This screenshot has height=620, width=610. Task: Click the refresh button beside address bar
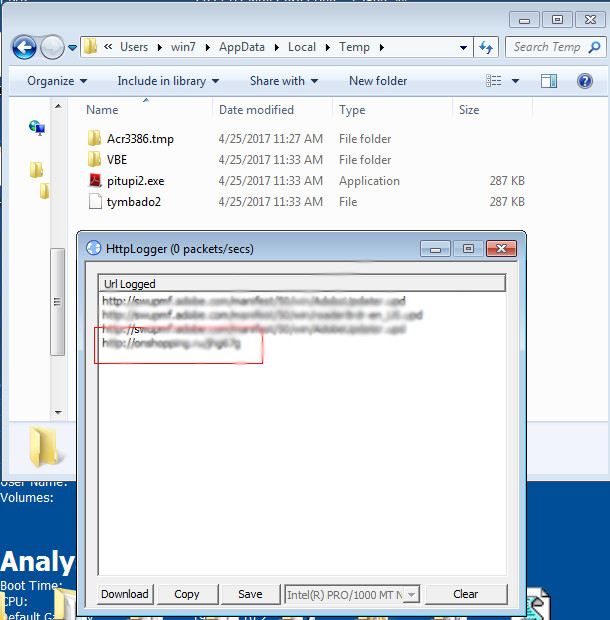click(487, 47)
